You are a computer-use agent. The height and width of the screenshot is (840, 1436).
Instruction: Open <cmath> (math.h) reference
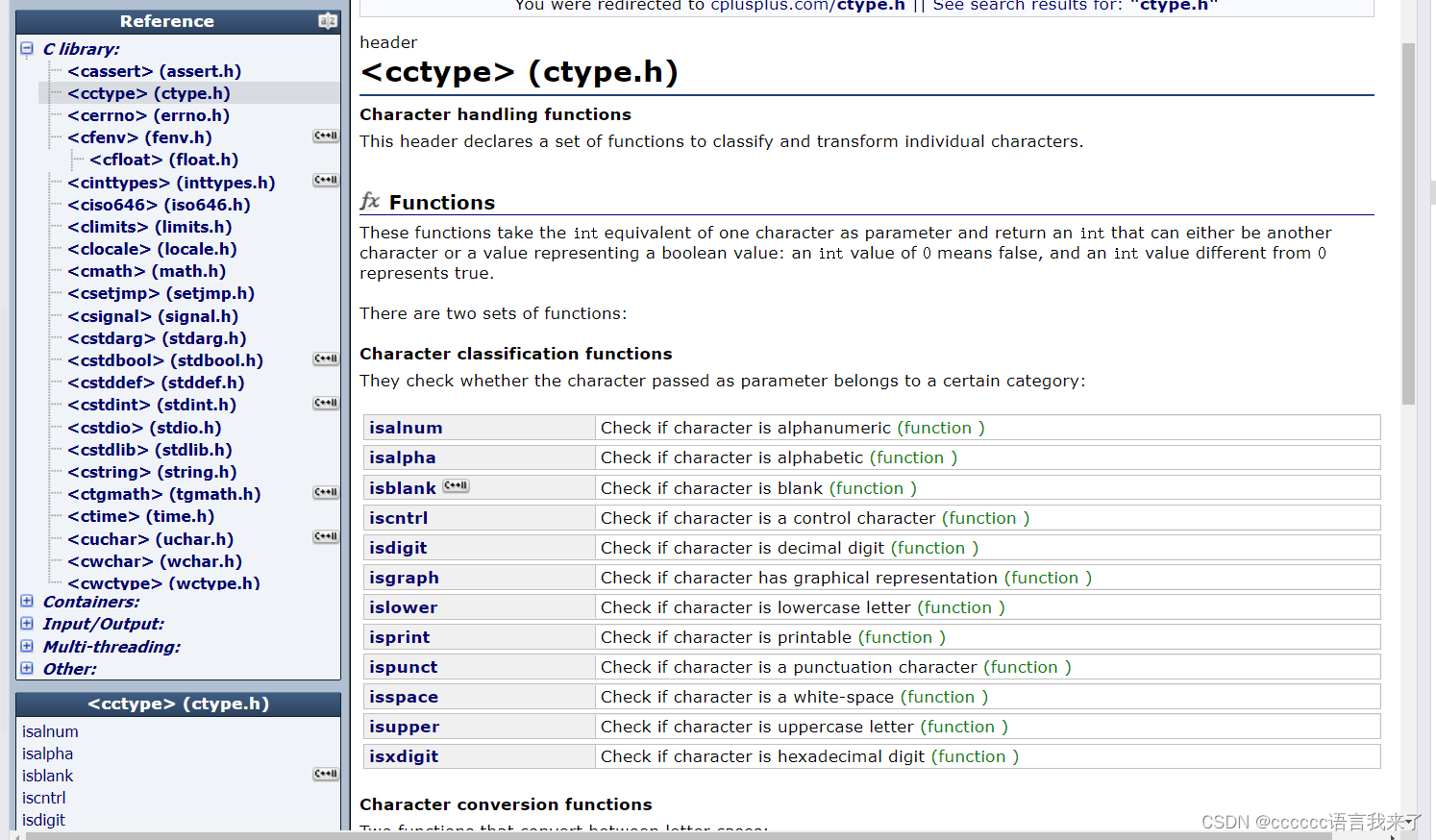147,271
